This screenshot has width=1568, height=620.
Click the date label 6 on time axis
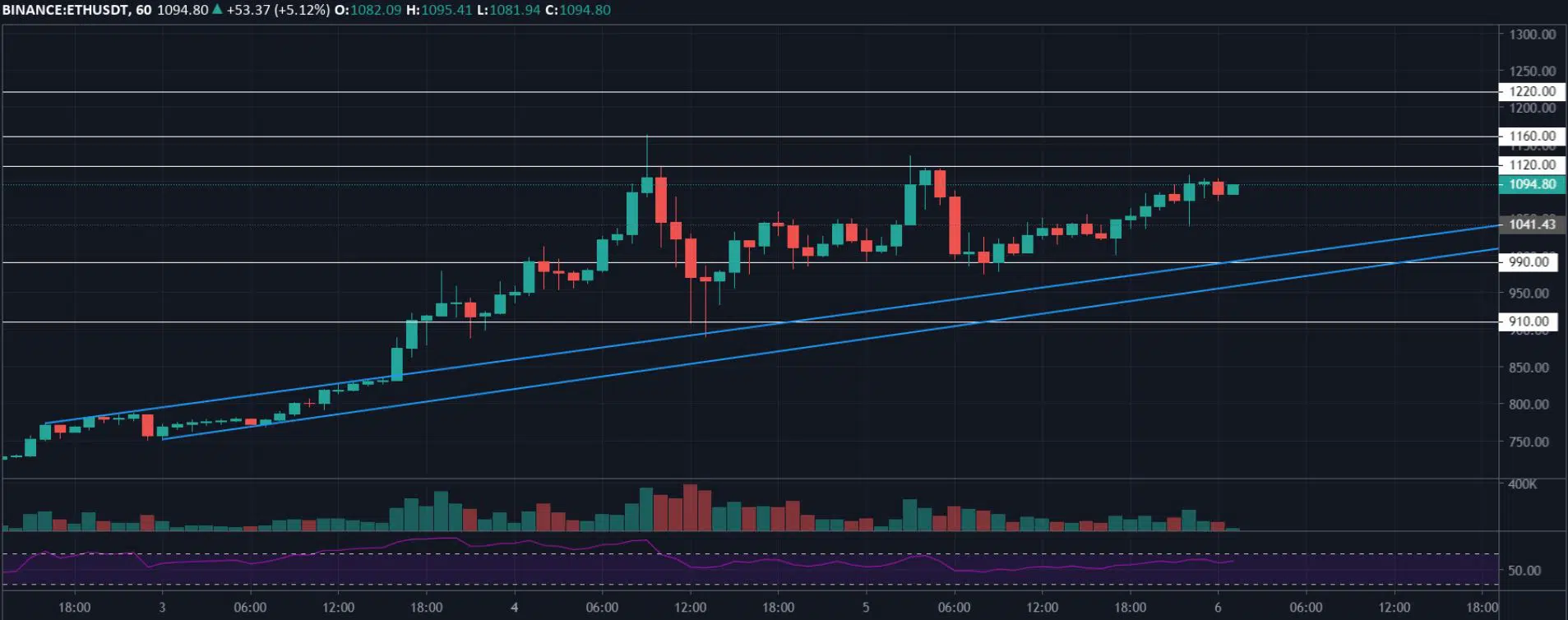1218,608
